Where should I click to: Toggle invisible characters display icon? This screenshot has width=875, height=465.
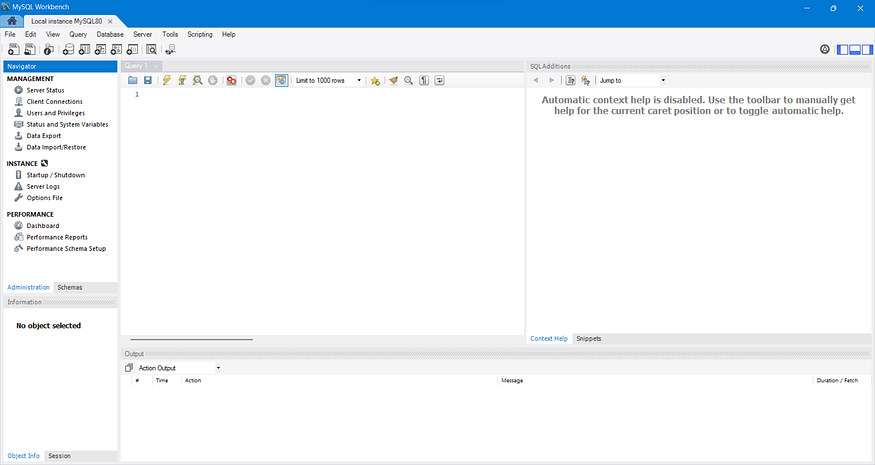424,80
